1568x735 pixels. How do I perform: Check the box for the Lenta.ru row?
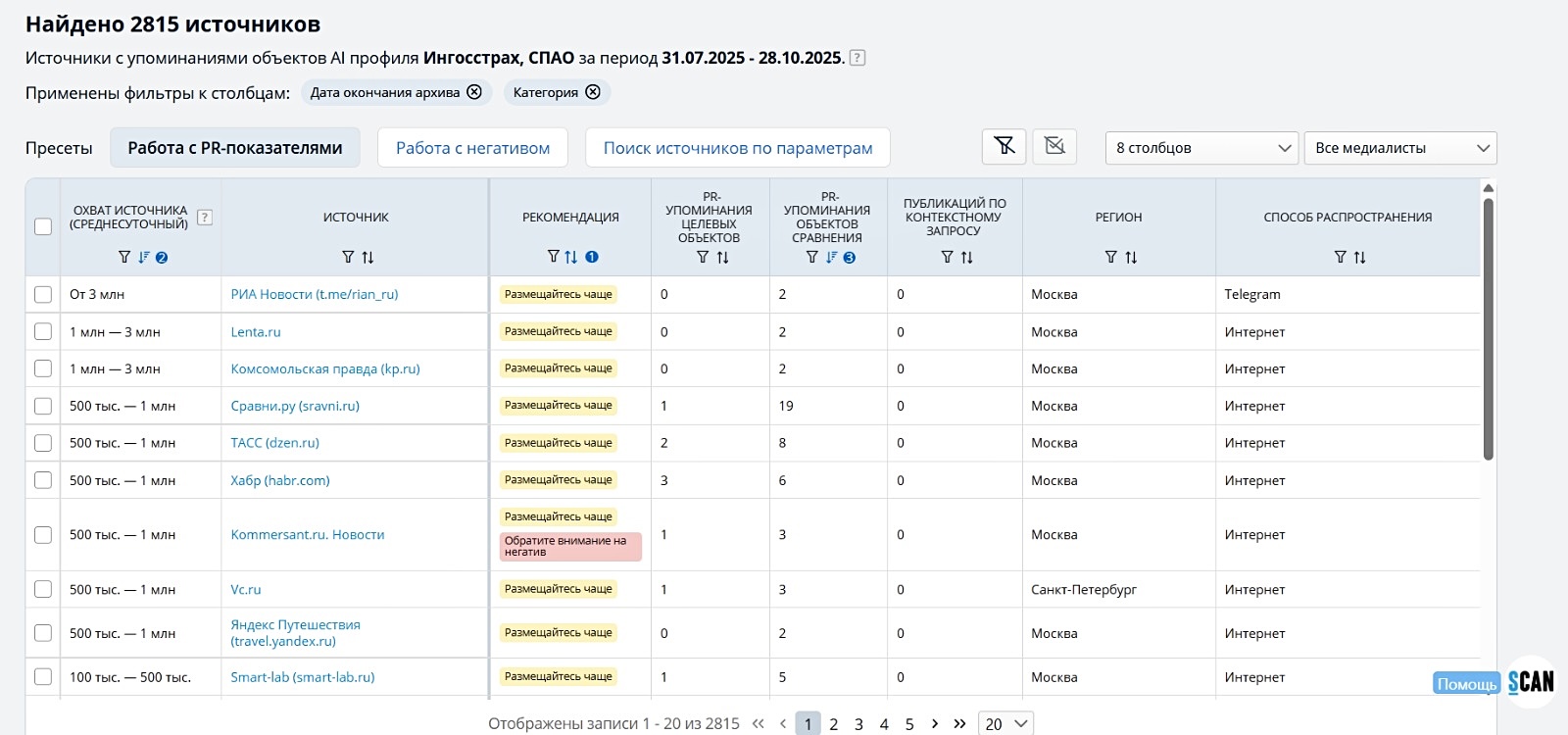(43, 331)
